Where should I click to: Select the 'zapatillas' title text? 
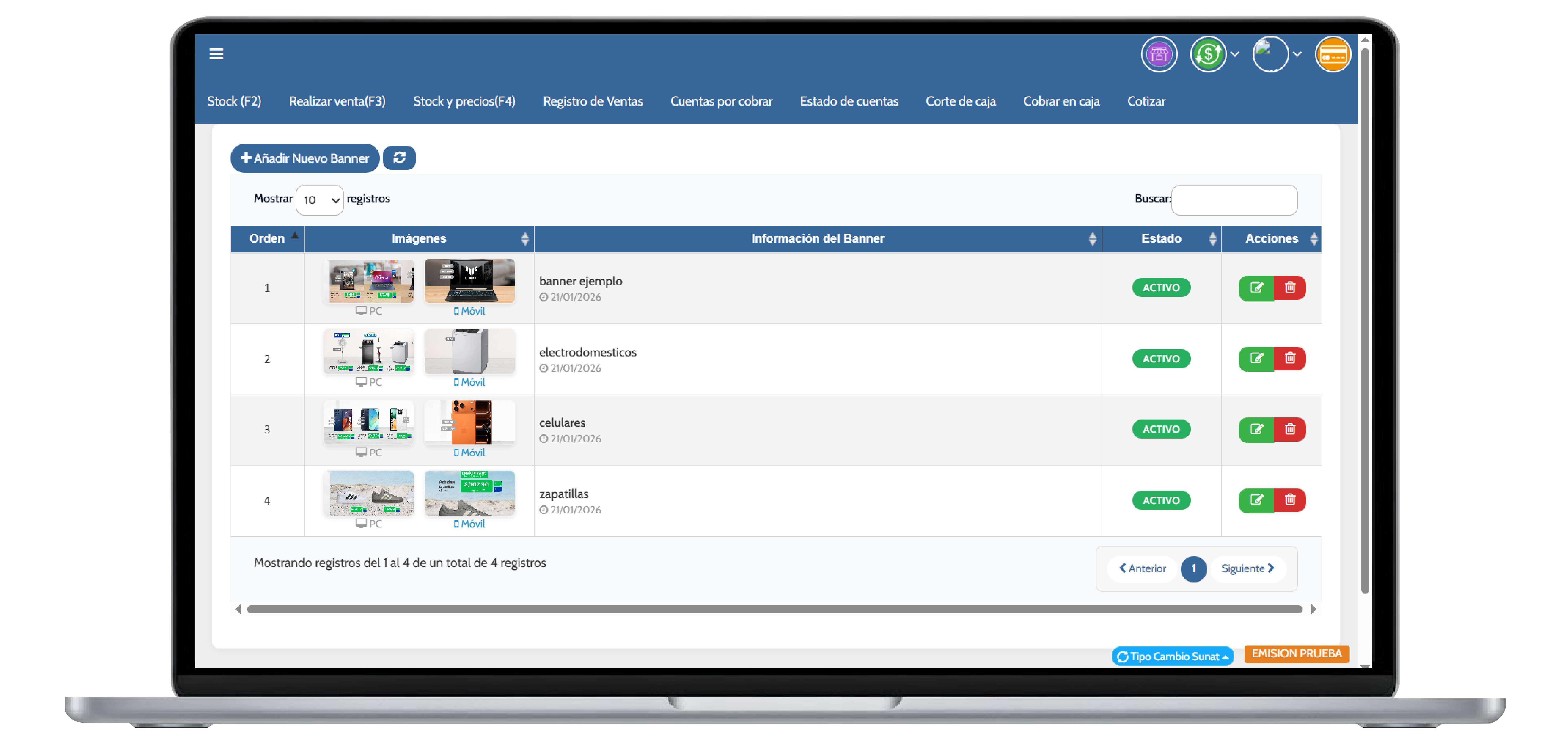[564, 494]
